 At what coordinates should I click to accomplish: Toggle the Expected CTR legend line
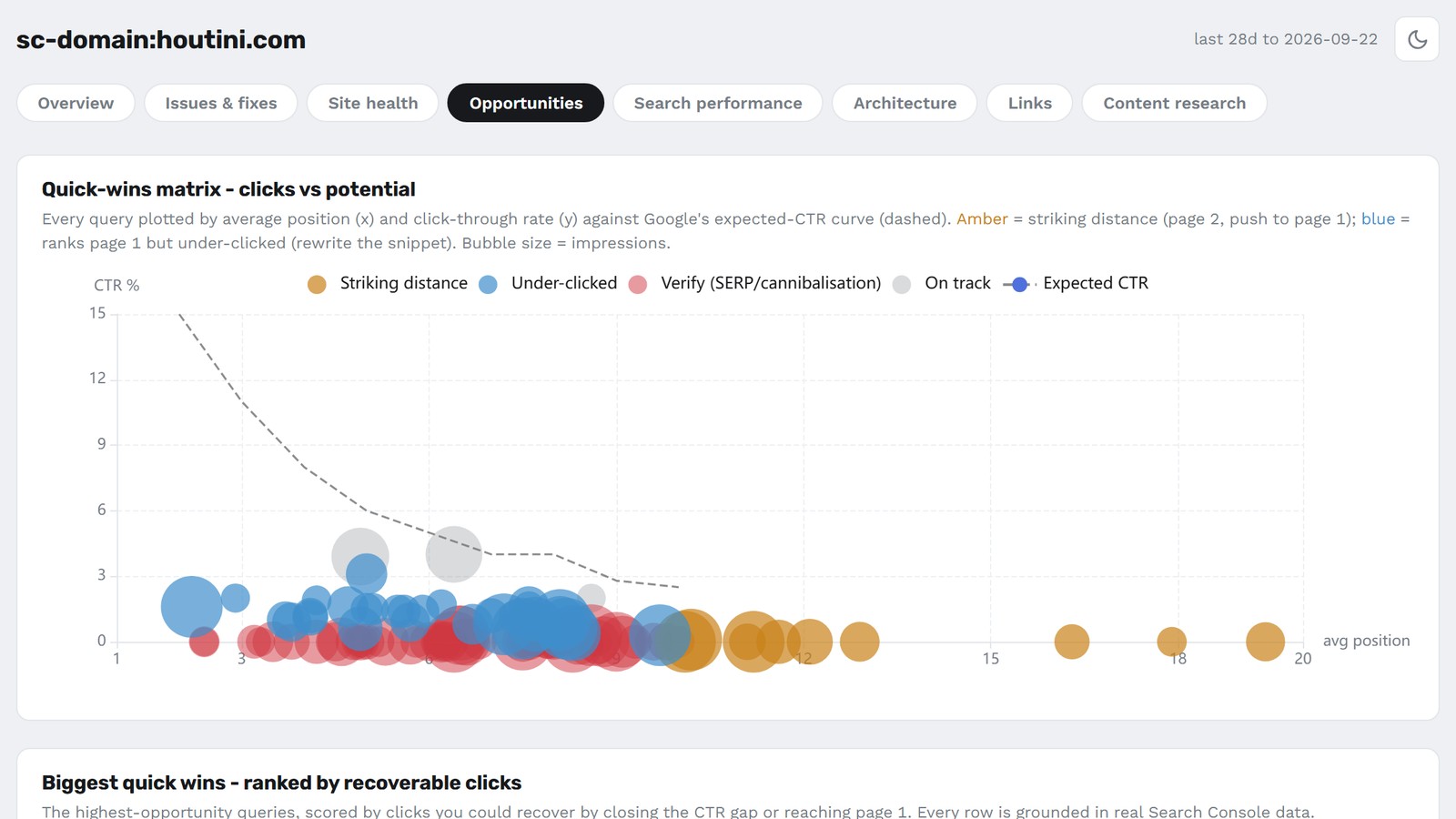1076,284
